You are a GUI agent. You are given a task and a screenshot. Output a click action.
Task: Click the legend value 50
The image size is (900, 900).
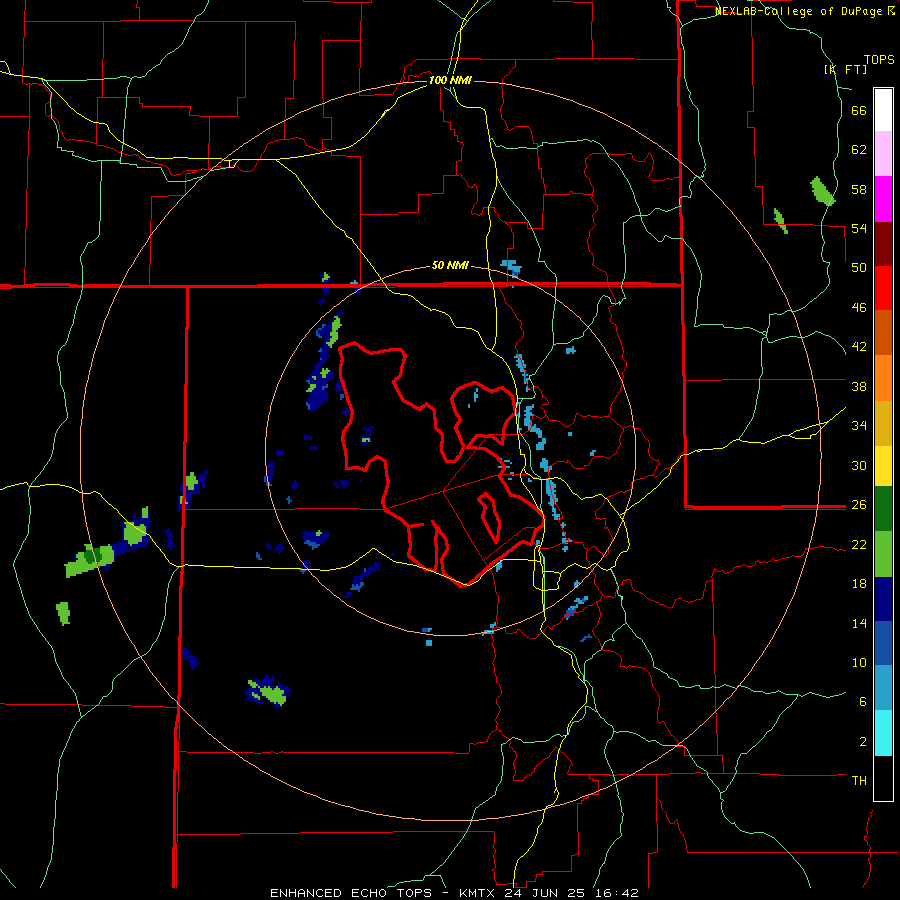[x=859, y=268]
